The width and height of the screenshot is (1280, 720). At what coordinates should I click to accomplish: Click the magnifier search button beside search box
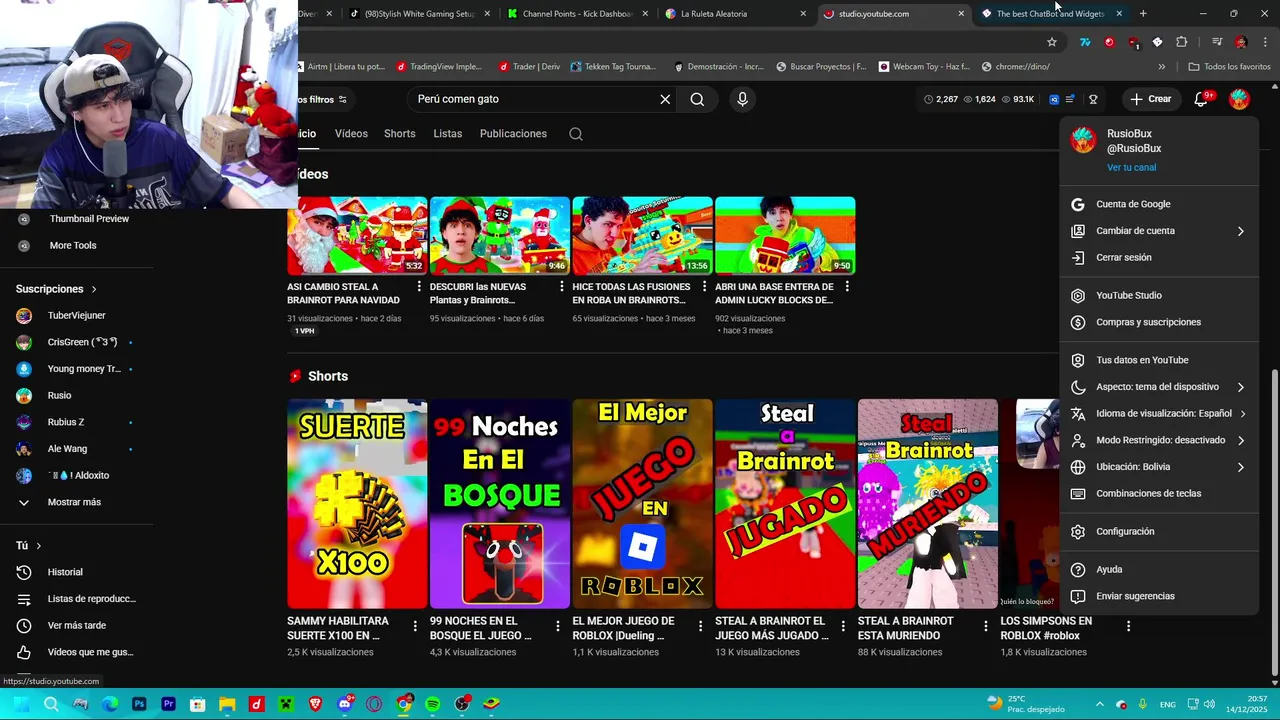click(x=697, y=99)
